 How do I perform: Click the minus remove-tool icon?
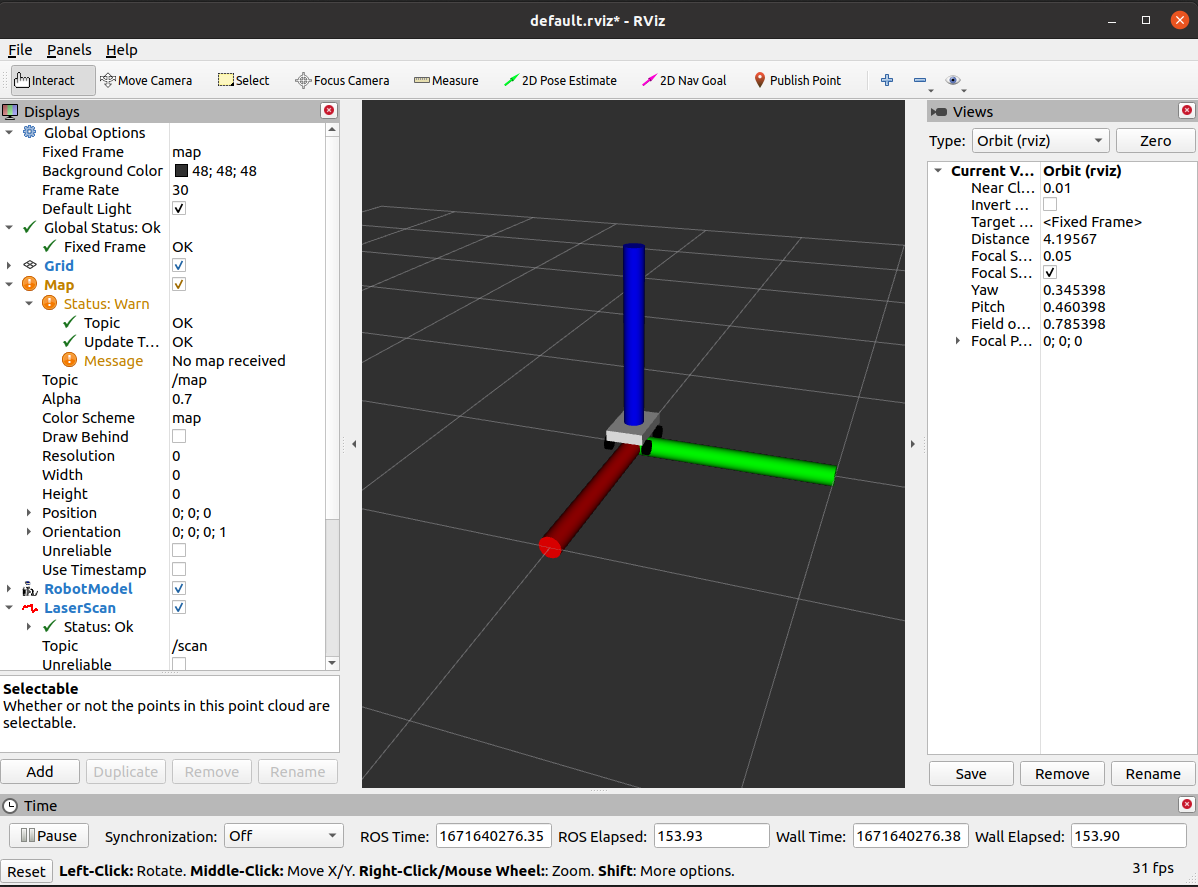[920, 80]
